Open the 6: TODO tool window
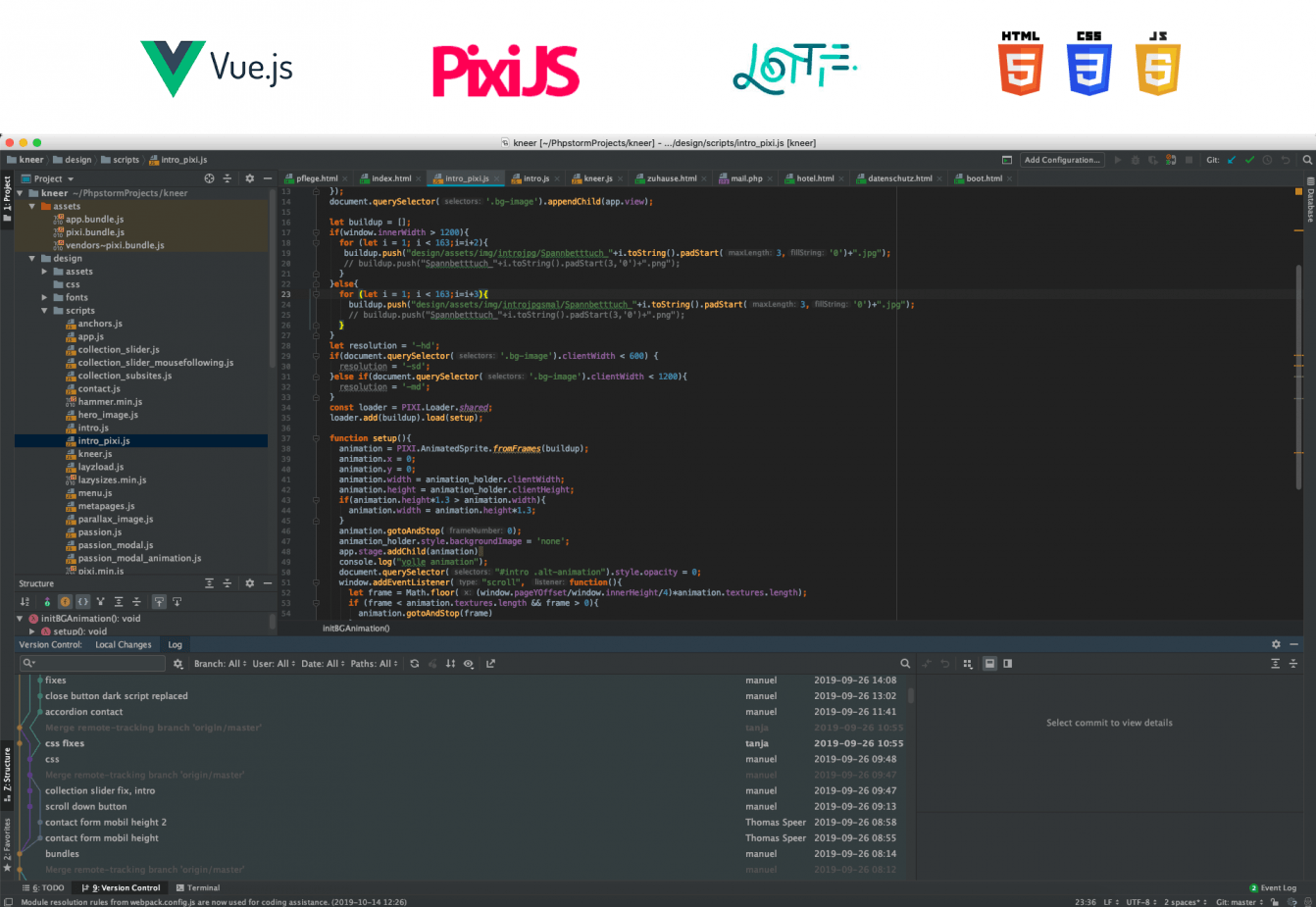Image resolution: width=1316 pixels, height=907 pixels. click(x=43, y=887)
